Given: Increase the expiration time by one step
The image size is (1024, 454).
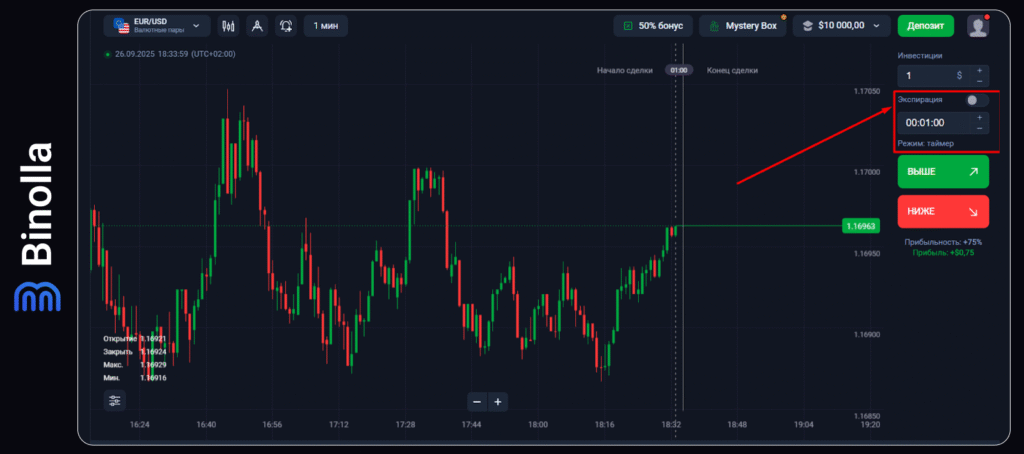Looking at the screenshot, I should tap(979, 117).
